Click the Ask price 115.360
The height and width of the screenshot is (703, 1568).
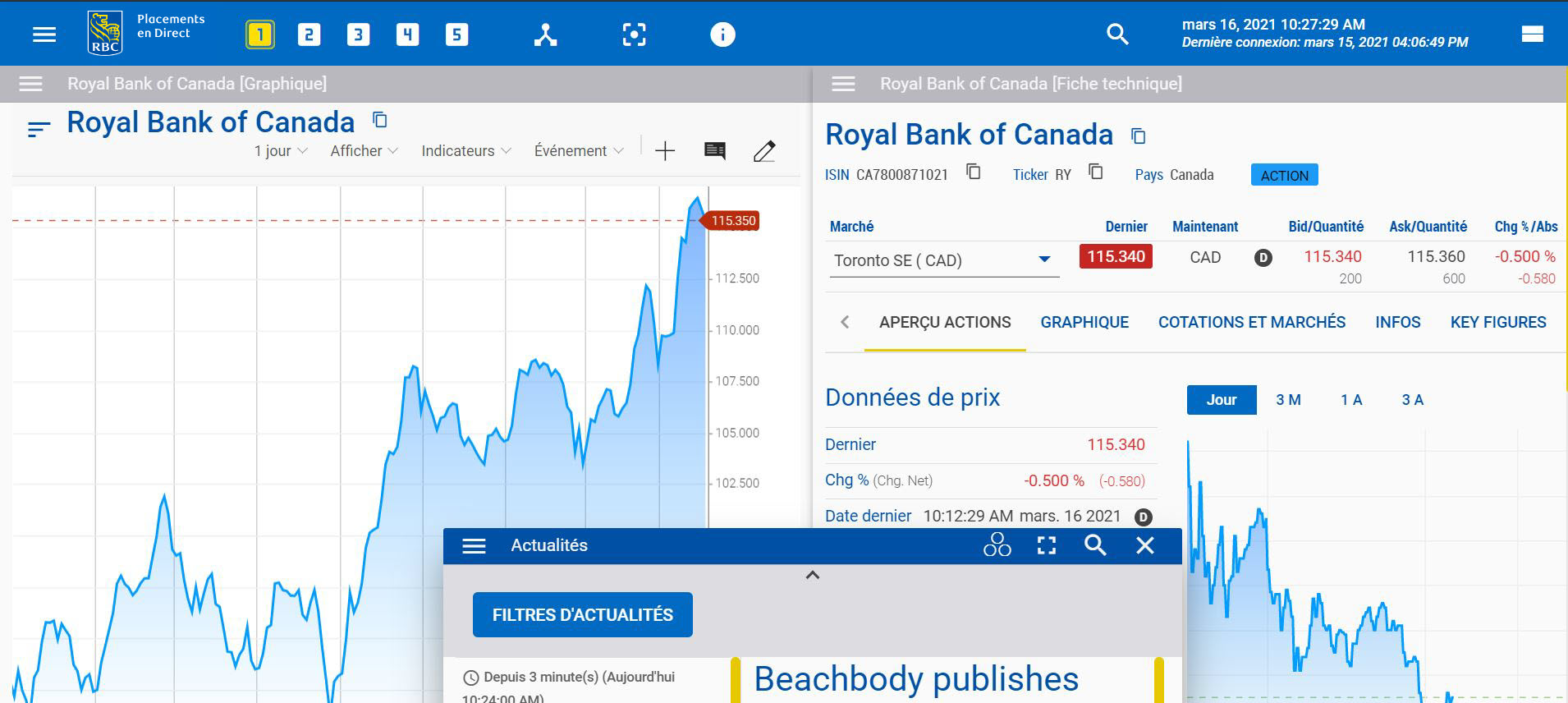[x=1436, y=257]
